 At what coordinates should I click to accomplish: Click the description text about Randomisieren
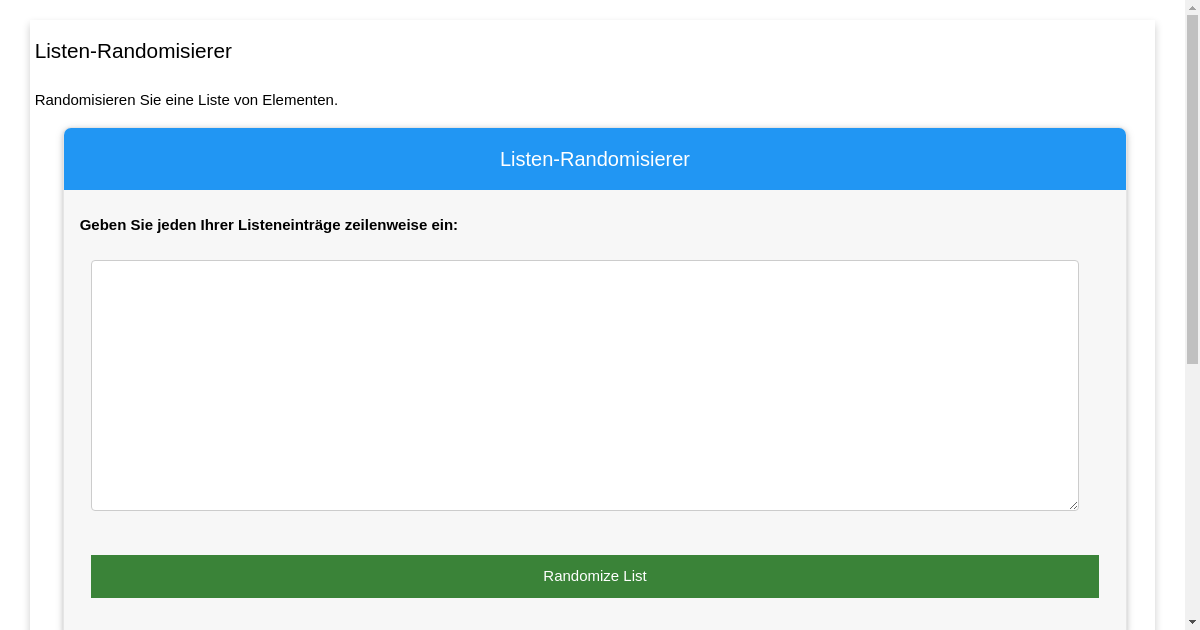tap(186, 100)
